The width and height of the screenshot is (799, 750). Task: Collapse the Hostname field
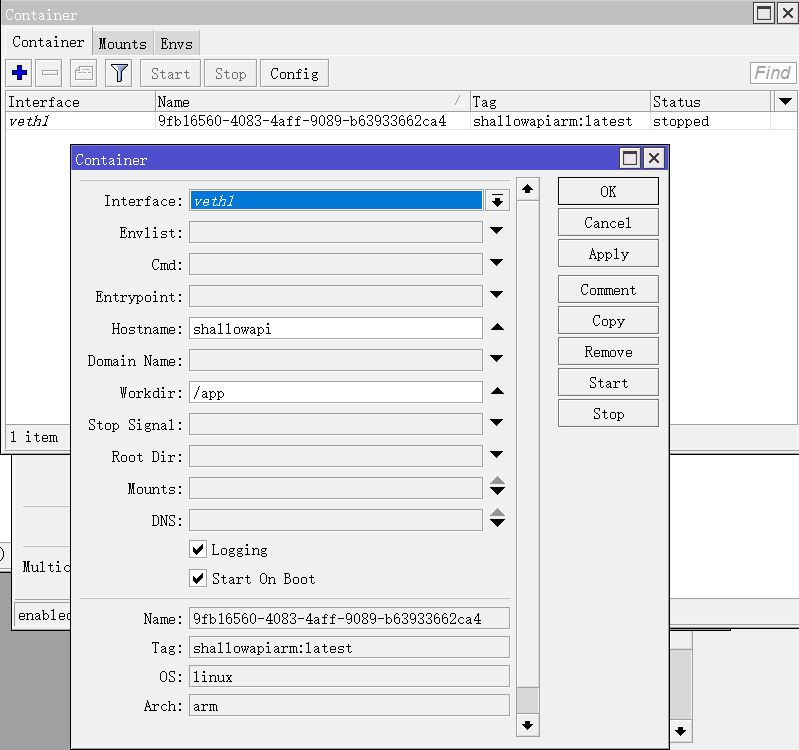497,327
